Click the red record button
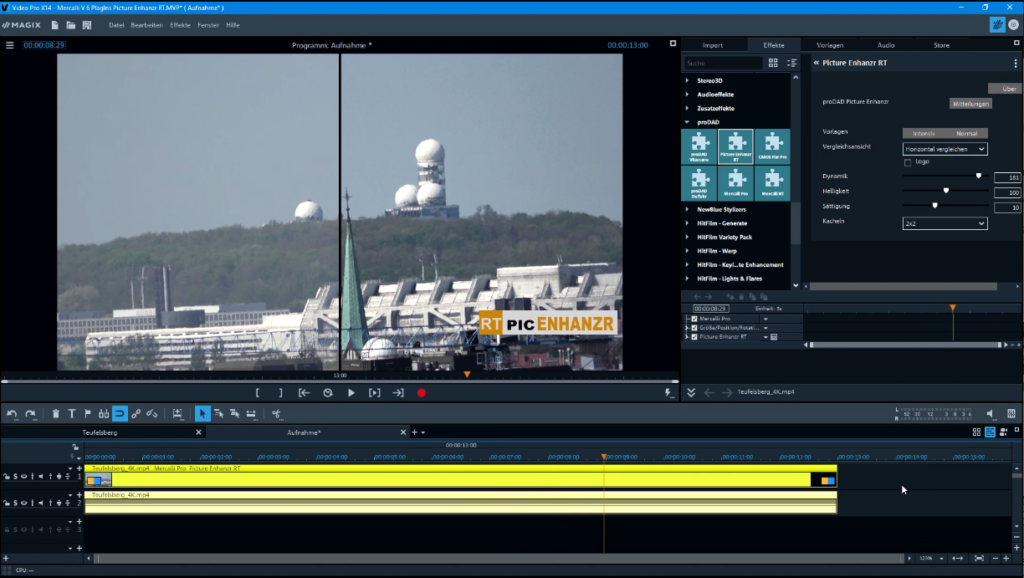Viewport: 1024px width, 578px height. pyautogui.click(x=421, y=393)
